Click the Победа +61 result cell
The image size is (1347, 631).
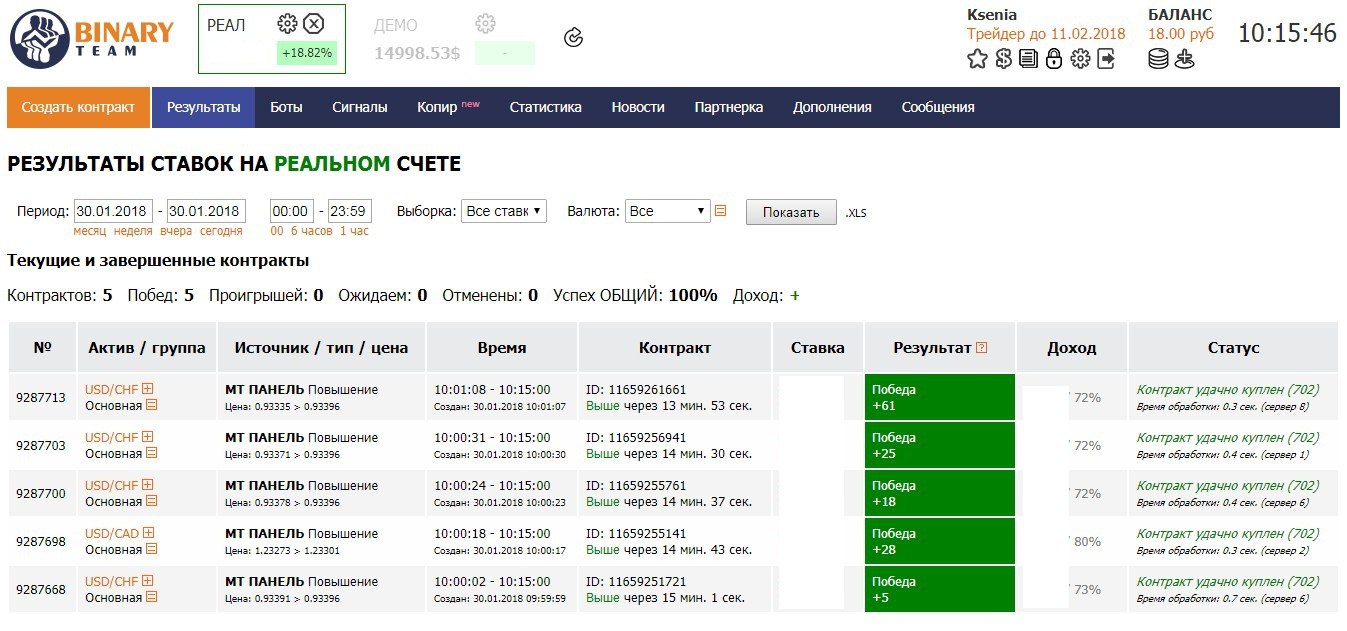pos(940,397)
